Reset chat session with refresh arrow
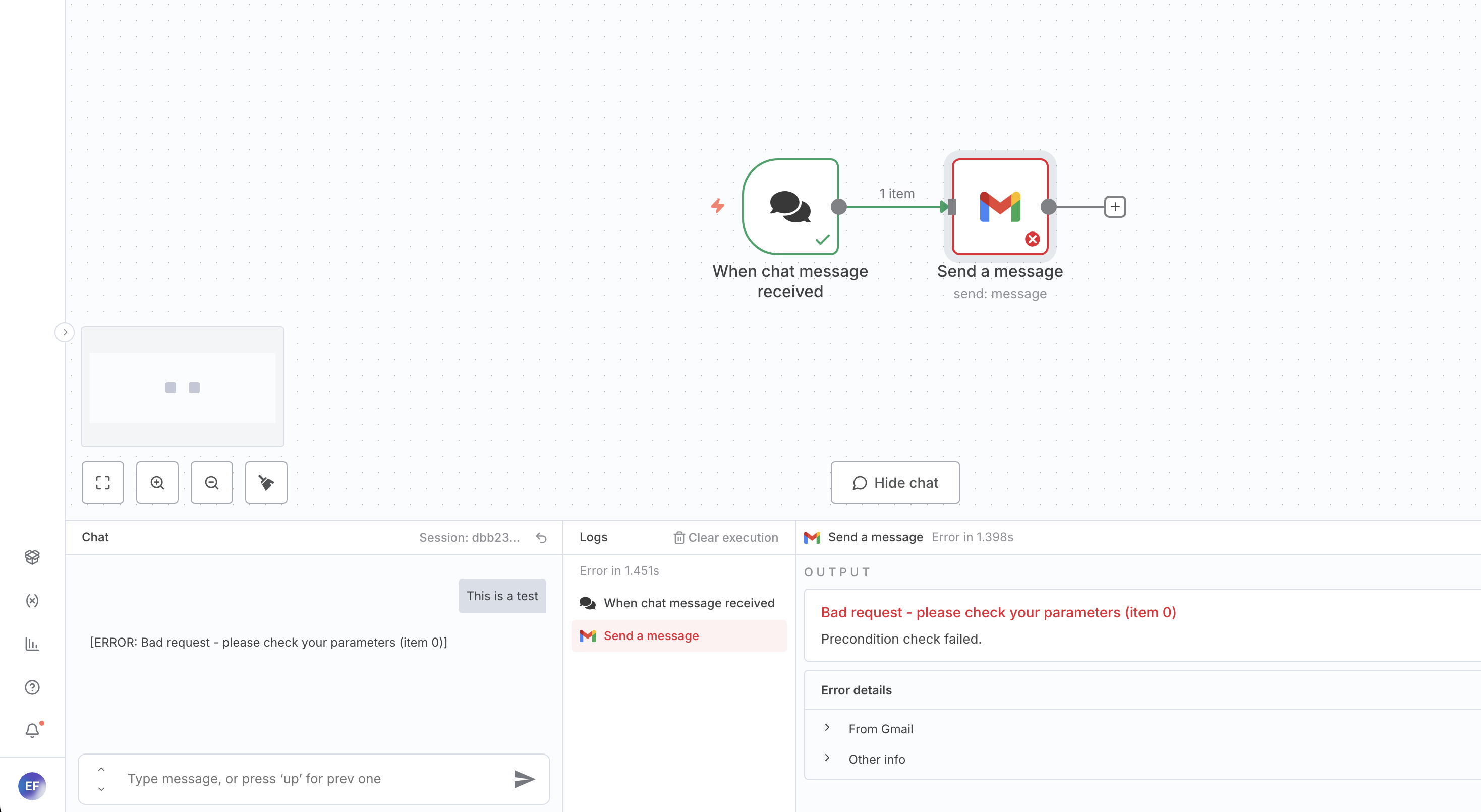The image size is (1481, 812). coord(541,537)
